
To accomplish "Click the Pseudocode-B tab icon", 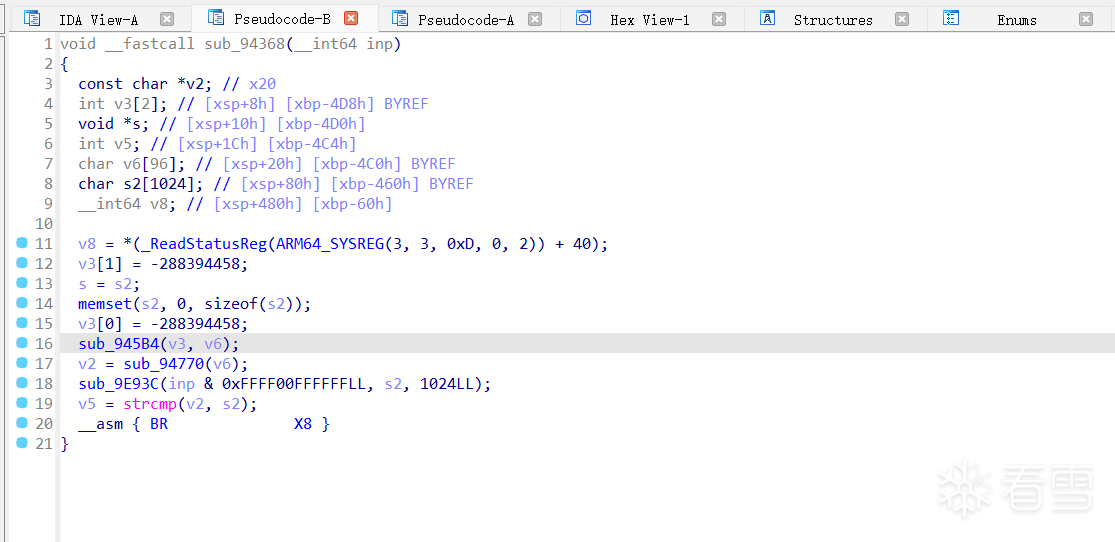I will 215,18.
